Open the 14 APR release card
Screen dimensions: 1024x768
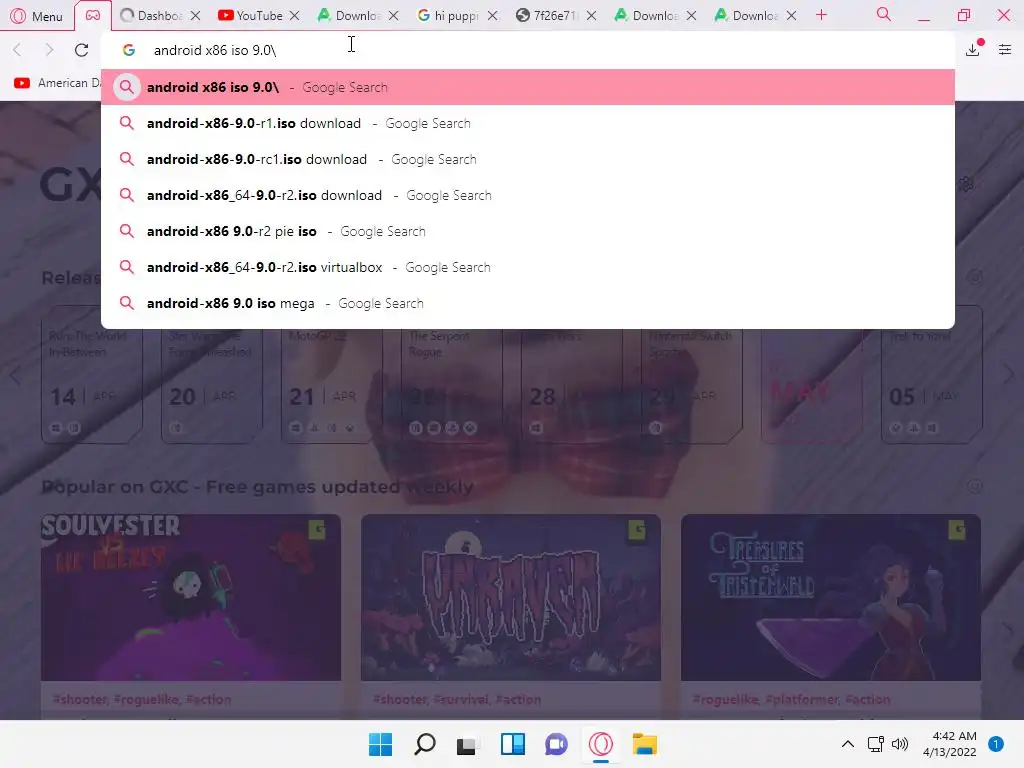(92, 385)
